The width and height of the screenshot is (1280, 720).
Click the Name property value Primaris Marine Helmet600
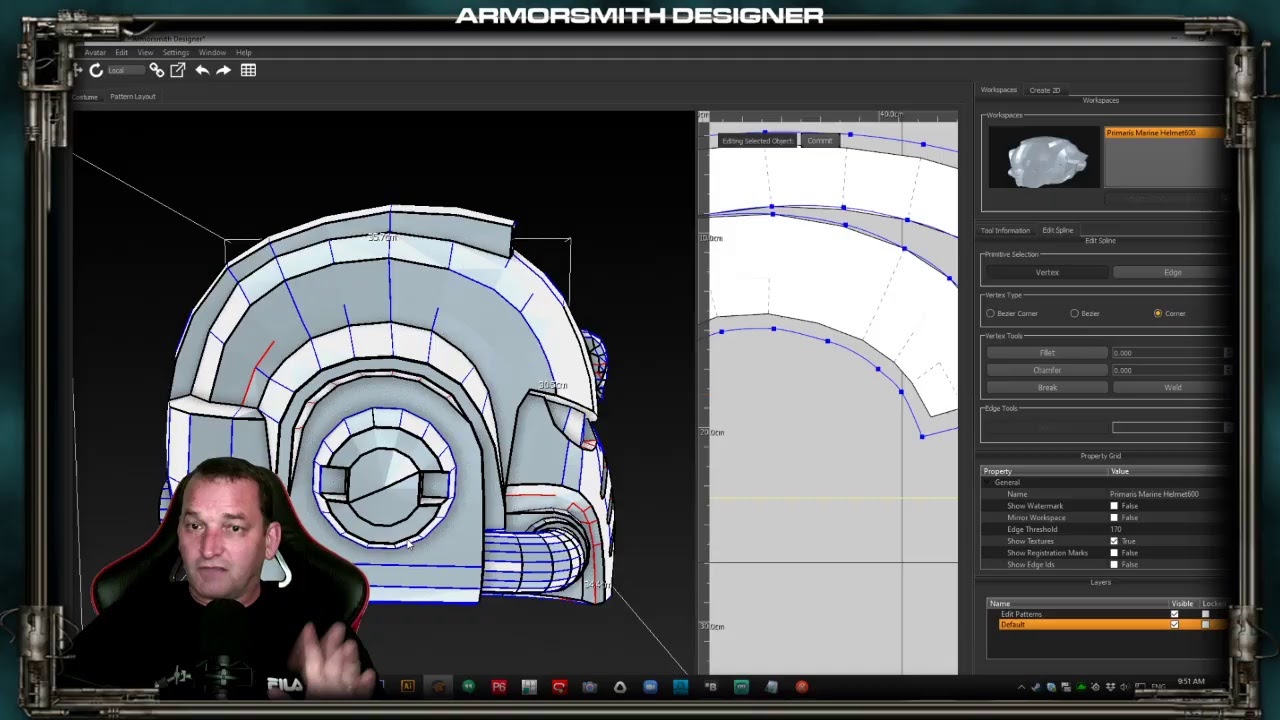[x=1154, y=494]
